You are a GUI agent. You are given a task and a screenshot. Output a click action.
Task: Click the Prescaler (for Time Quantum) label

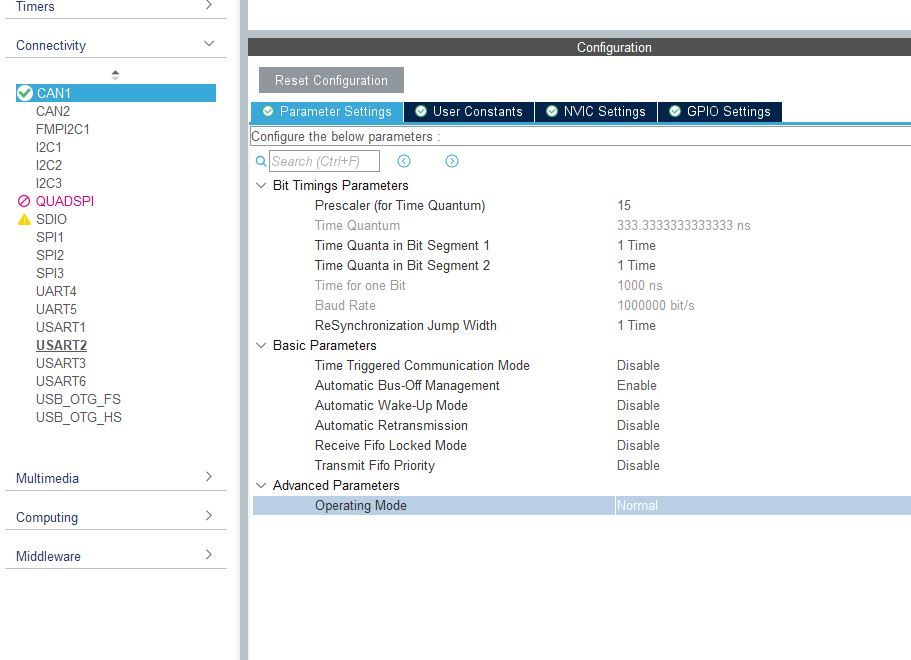click(400, 206)
